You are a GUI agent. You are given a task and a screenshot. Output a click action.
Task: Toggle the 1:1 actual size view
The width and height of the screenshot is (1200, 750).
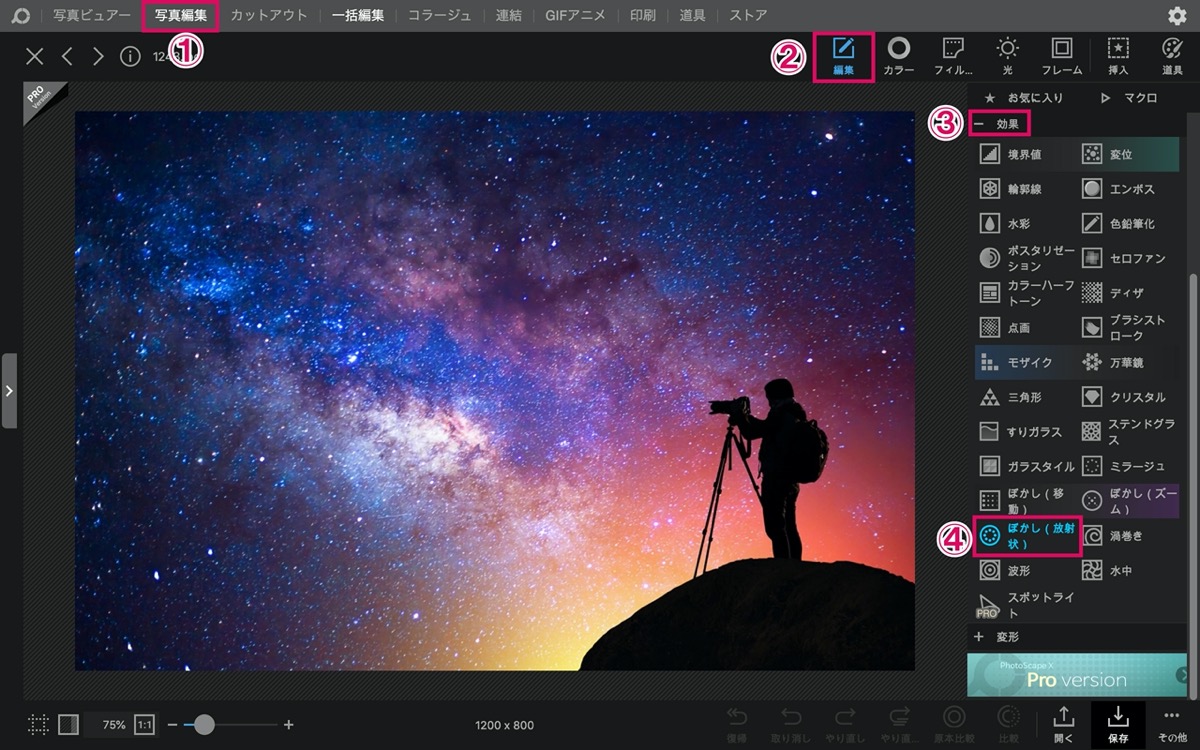click(144, 724)
